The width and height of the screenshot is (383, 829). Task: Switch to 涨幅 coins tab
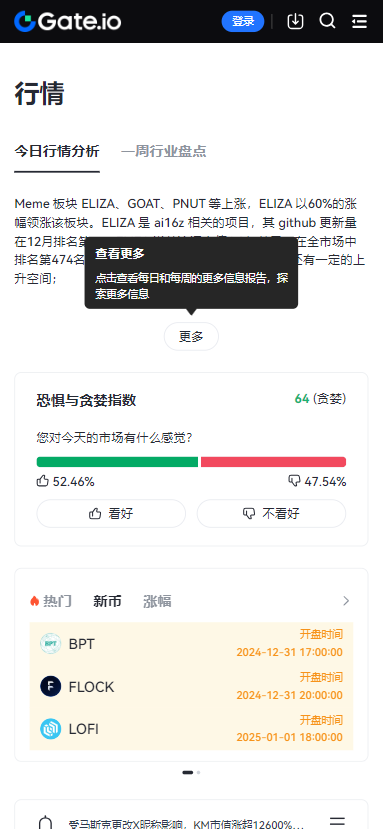(157, 601)
